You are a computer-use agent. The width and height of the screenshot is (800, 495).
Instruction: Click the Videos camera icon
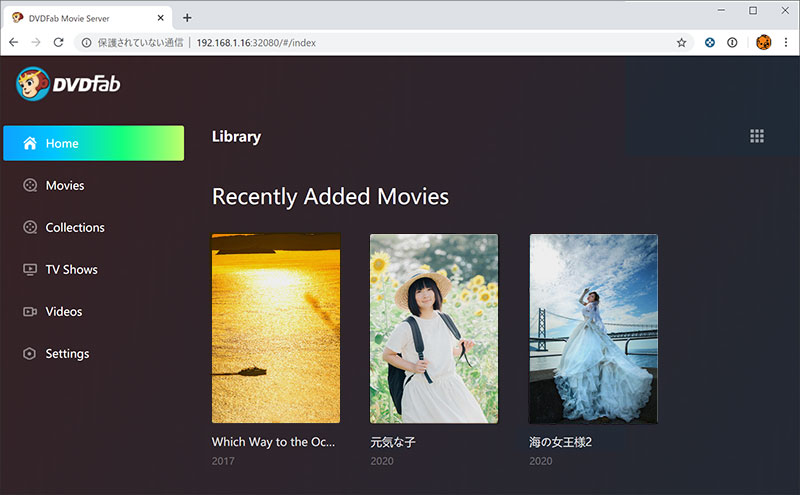point(30,311)
